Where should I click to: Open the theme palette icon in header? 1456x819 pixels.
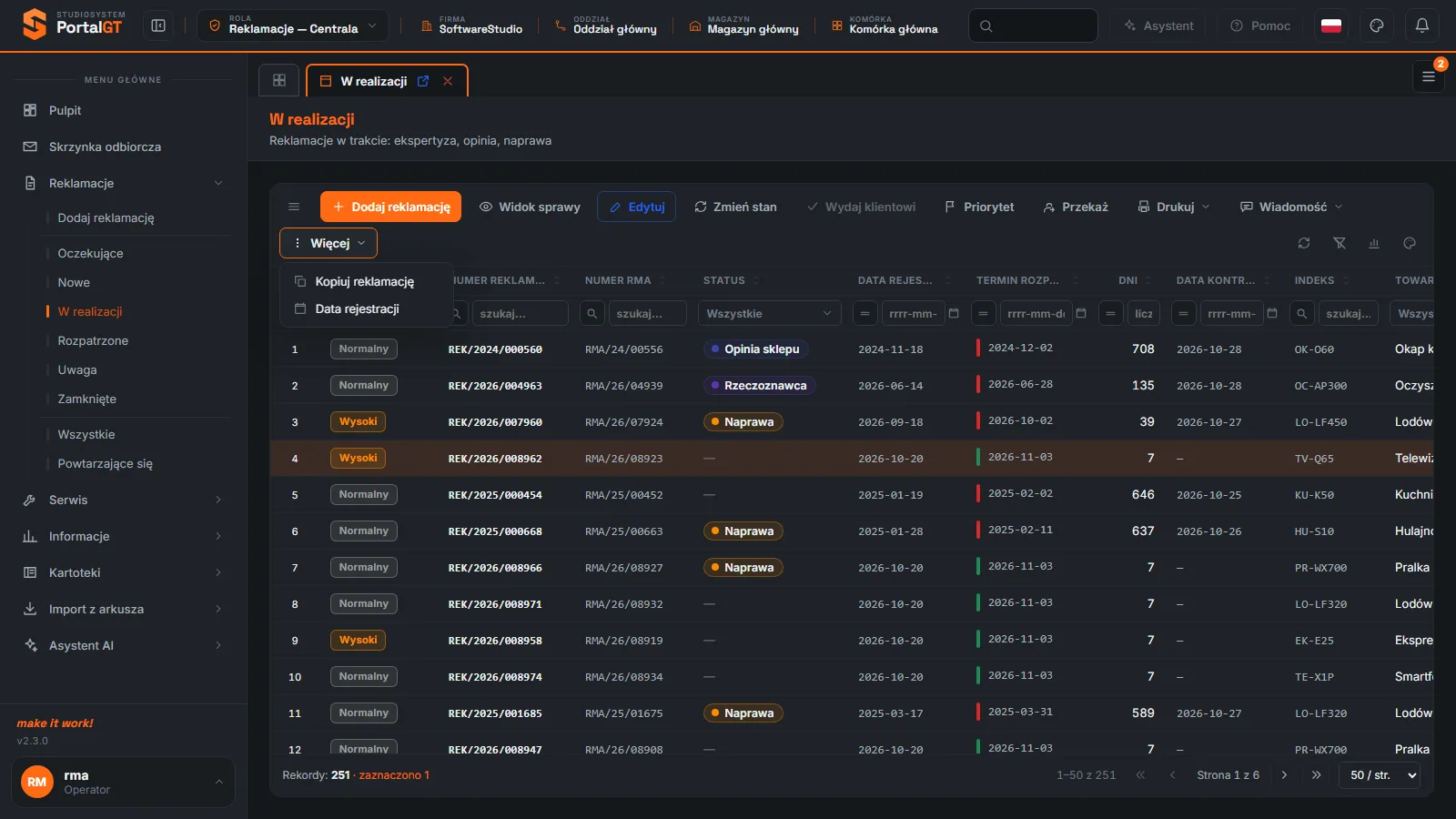1377,26
